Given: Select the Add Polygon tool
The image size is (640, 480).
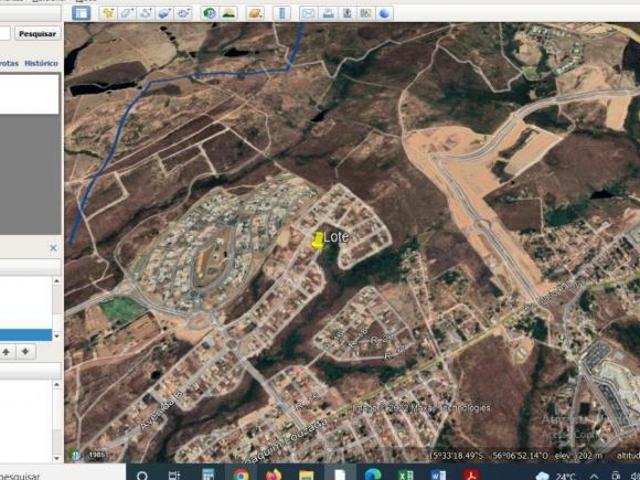Looking at the screenshot, I should [127, 13].
